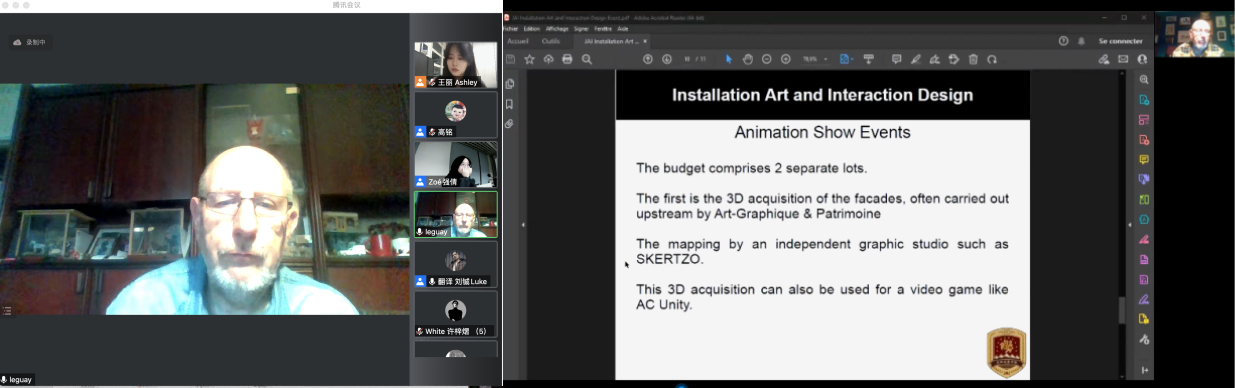Image resolution: width=1235 pixels, height=388 pixels.
Task: Open attachments paperclip panel in left sidebar
Action: 510,124
